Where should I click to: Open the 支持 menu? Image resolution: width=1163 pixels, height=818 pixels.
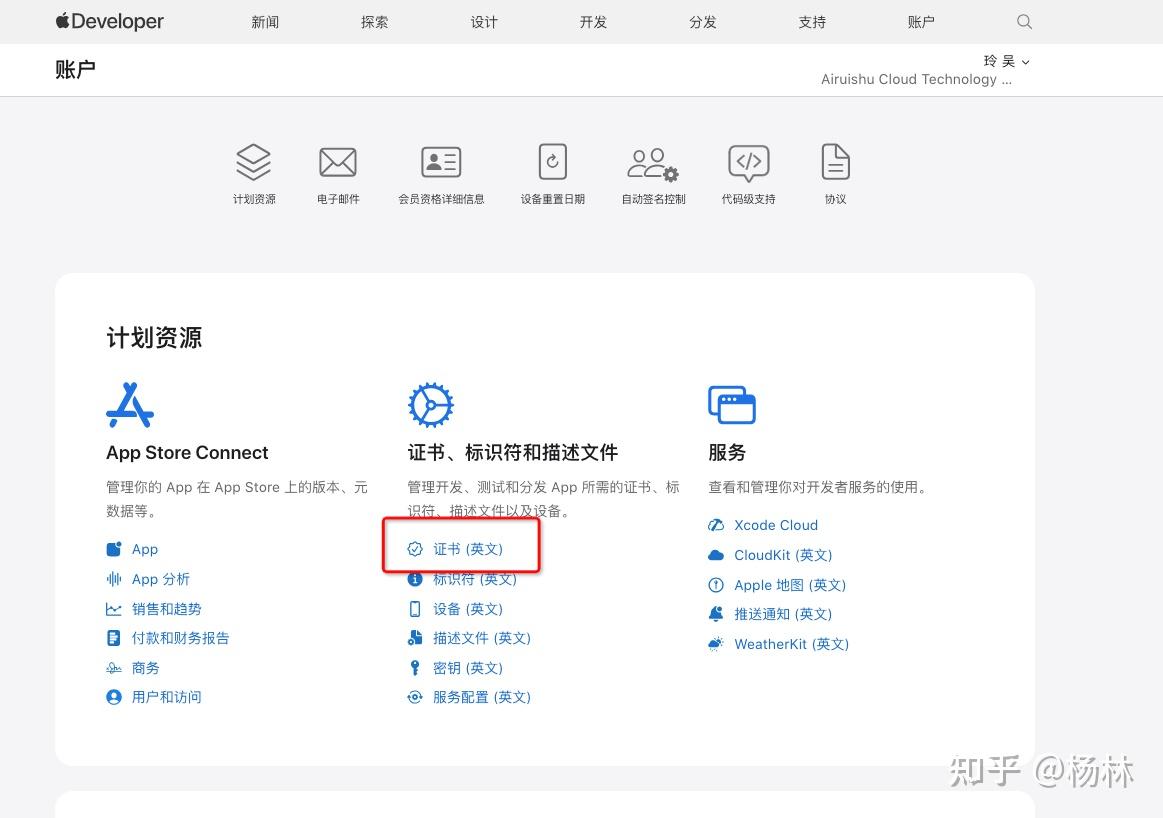tap(812, 22)
